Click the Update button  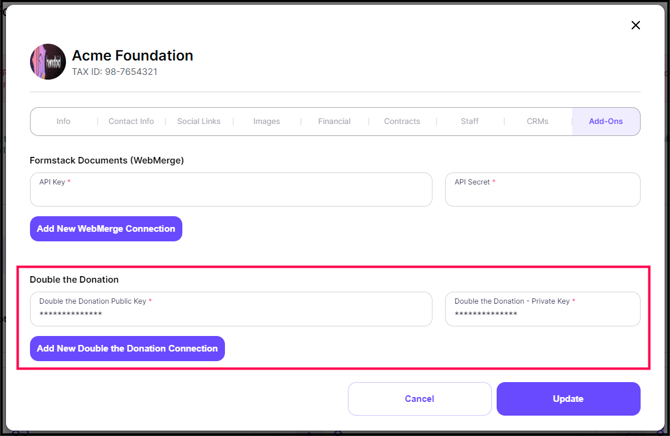click(568, 399)
